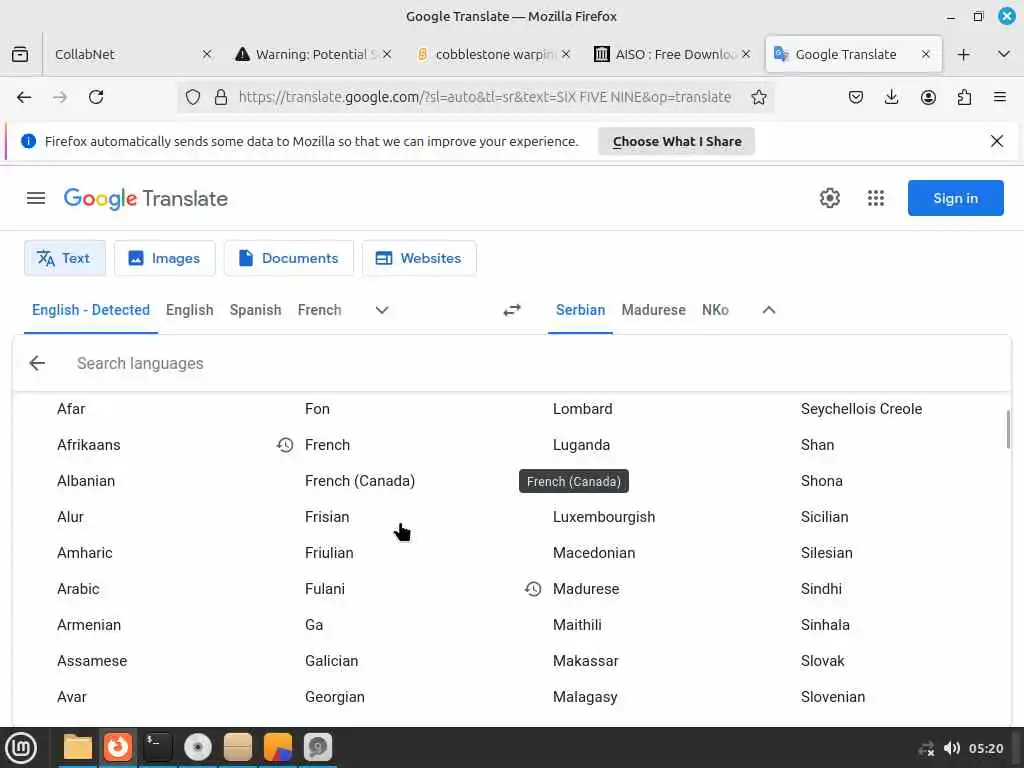Show tracking protection shield info
The image size is (1024, 768).
[193, 97]
